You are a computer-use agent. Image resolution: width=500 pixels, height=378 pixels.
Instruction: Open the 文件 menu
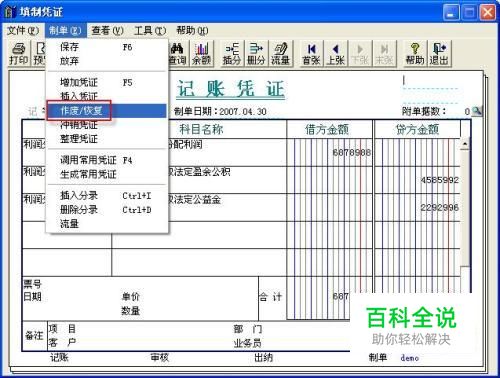pos(23,31)
